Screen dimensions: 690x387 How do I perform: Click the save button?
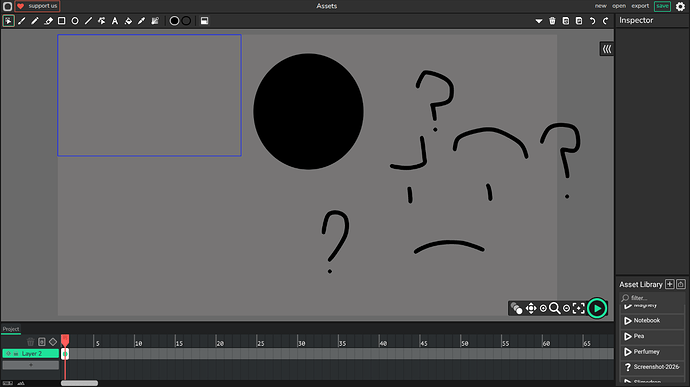click(x=662, y=6)
